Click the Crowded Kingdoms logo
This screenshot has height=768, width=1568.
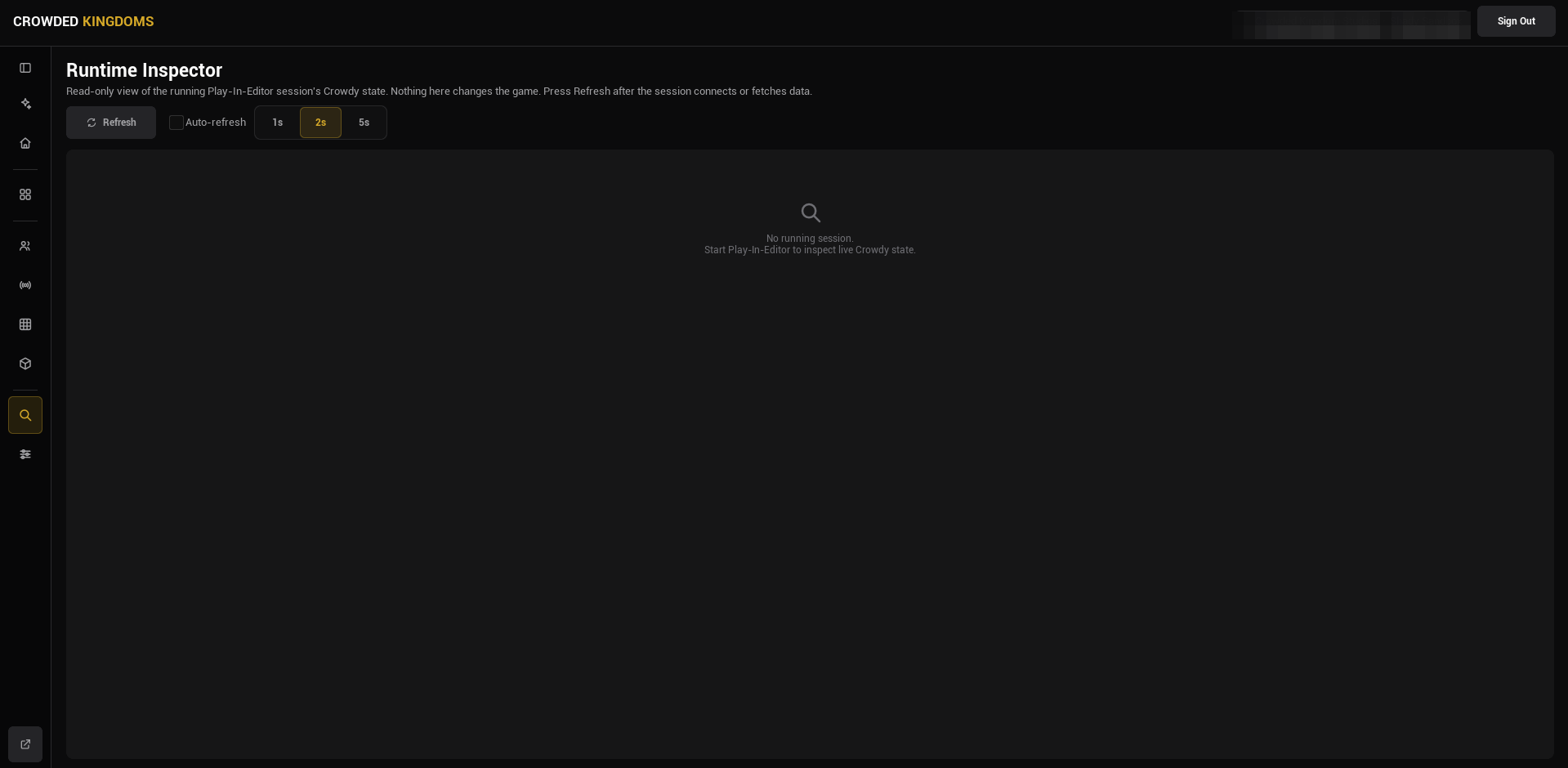coord(83,21)
